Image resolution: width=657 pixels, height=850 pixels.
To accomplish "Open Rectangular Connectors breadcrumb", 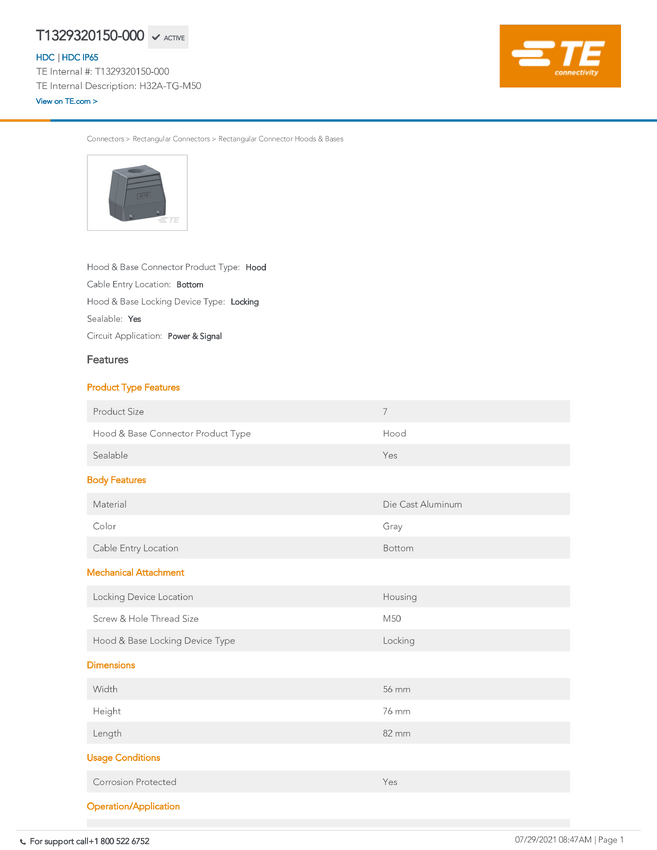I will [x=171, y=139].
